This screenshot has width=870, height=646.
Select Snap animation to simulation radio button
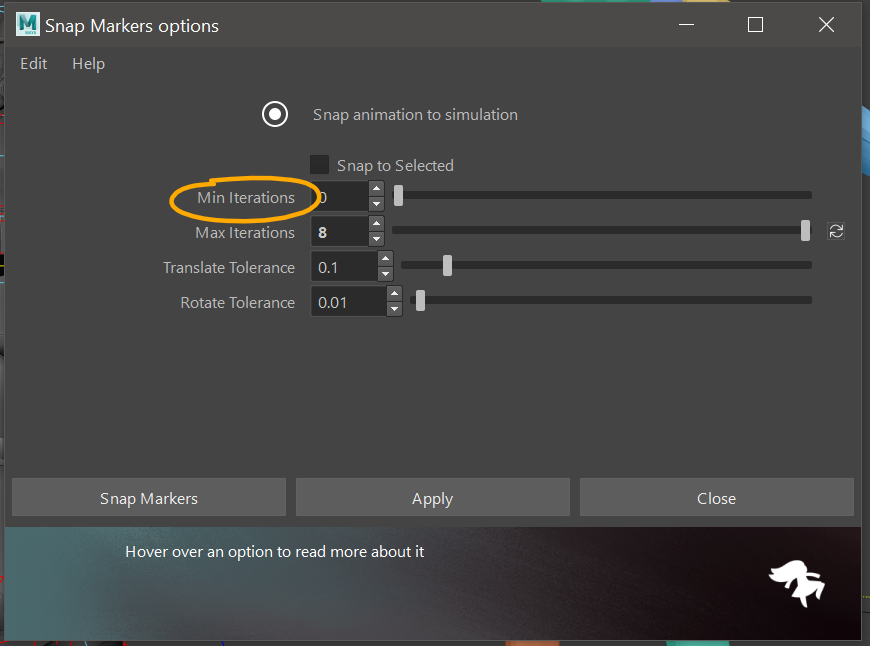[275, 114]
